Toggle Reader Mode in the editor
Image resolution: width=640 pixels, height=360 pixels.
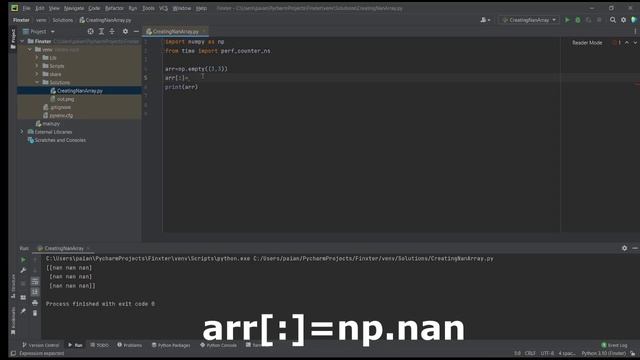point(587,42)
